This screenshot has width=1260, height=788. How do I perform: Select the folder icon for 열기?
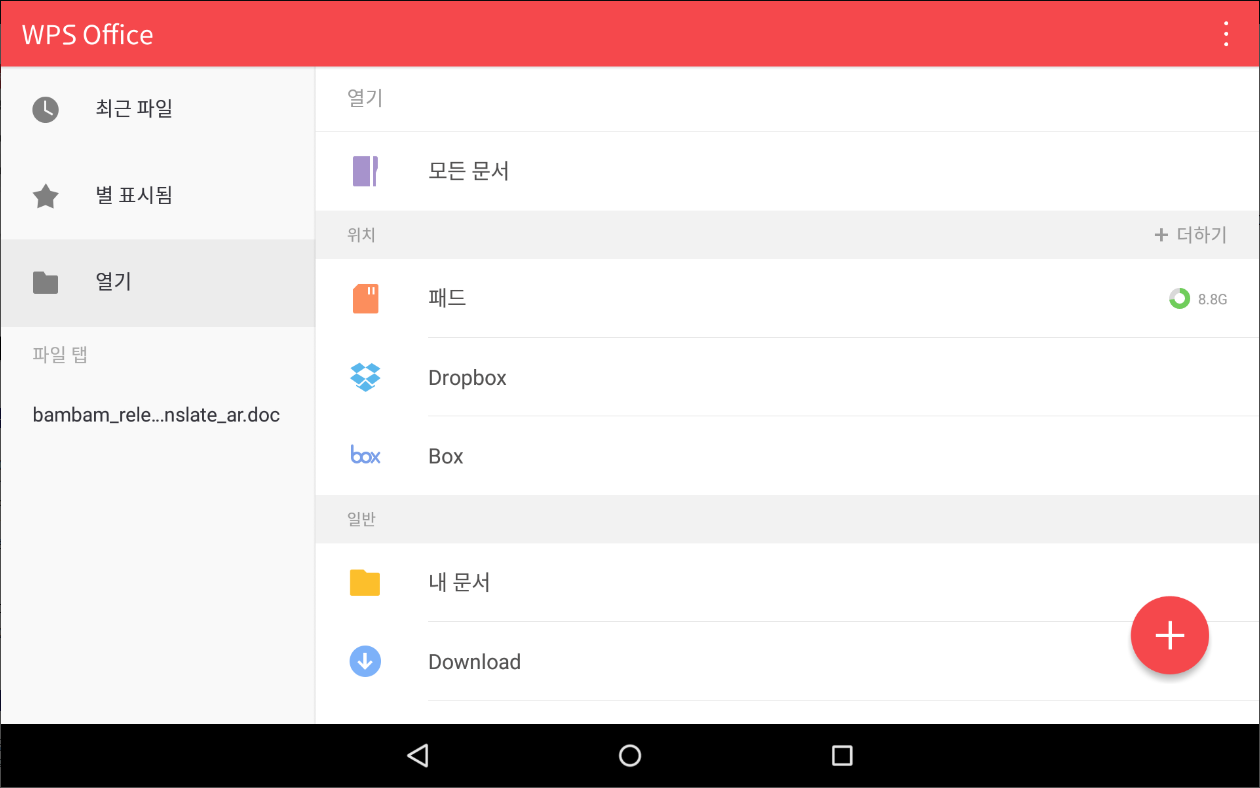pyautogui.click(x=45, y=282)
